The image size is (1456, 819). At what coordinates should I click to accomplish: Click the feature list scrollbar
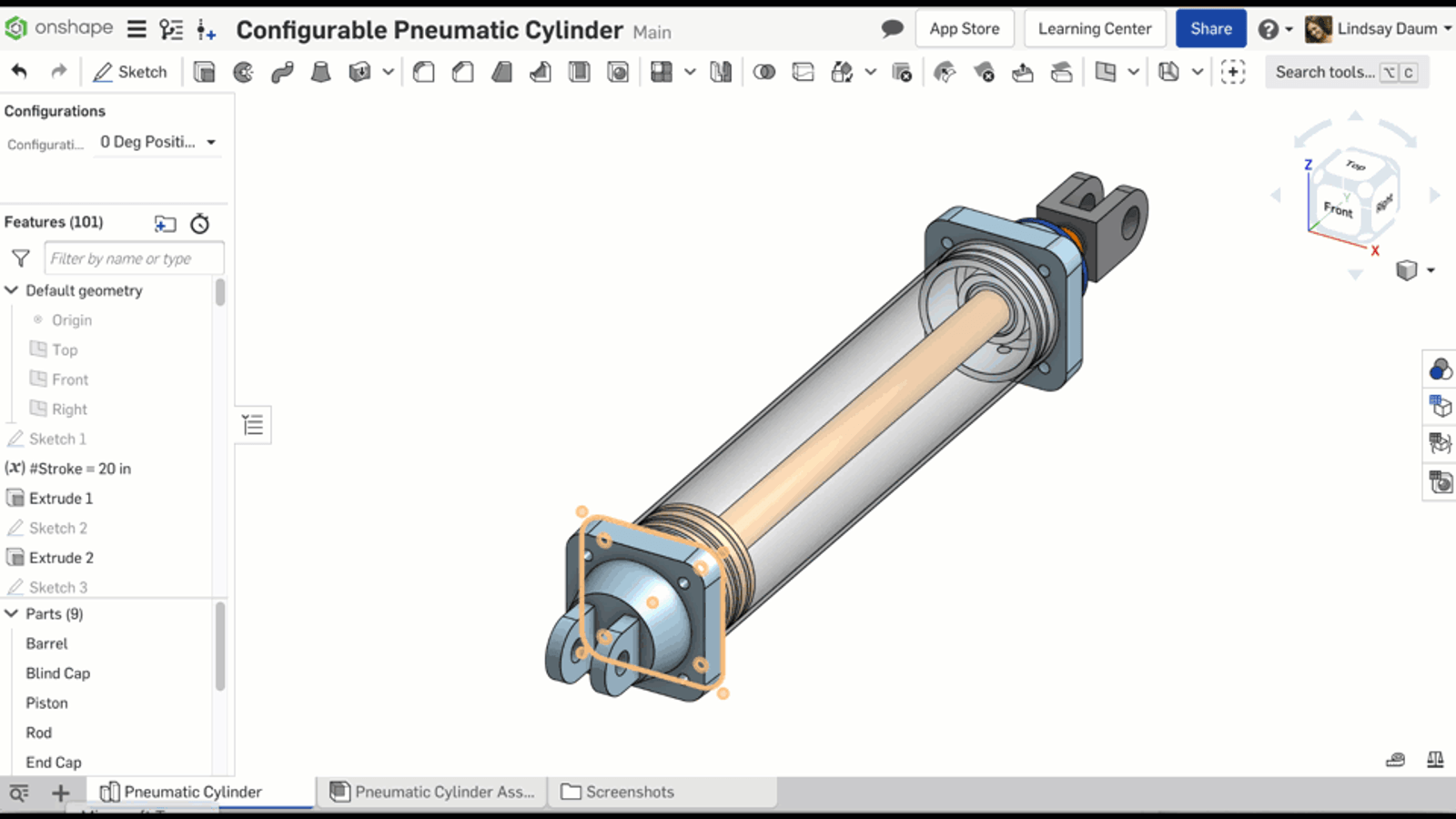click(x=219, y=293)
